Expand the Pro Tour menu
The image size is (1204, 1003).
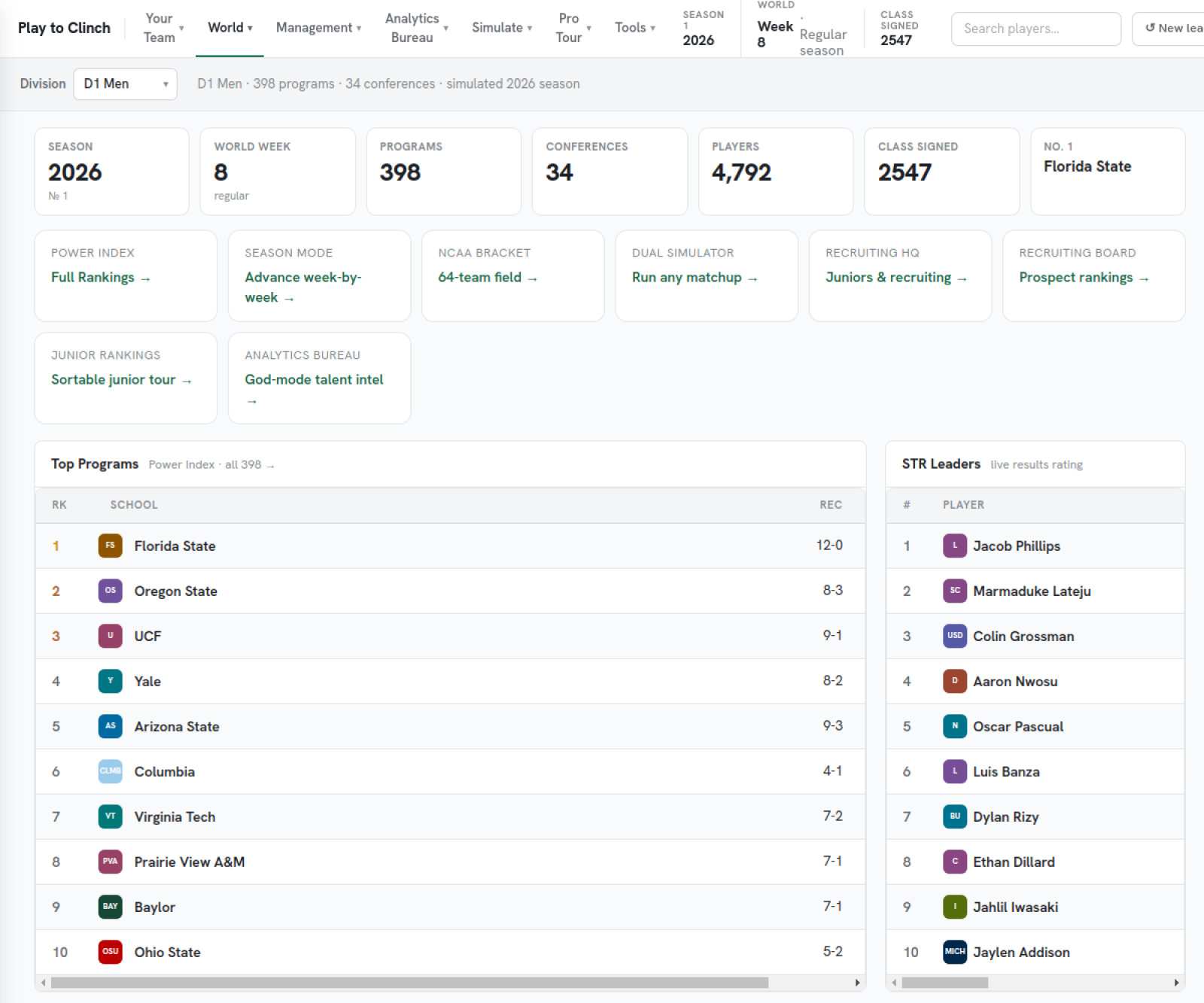[573, 28]
